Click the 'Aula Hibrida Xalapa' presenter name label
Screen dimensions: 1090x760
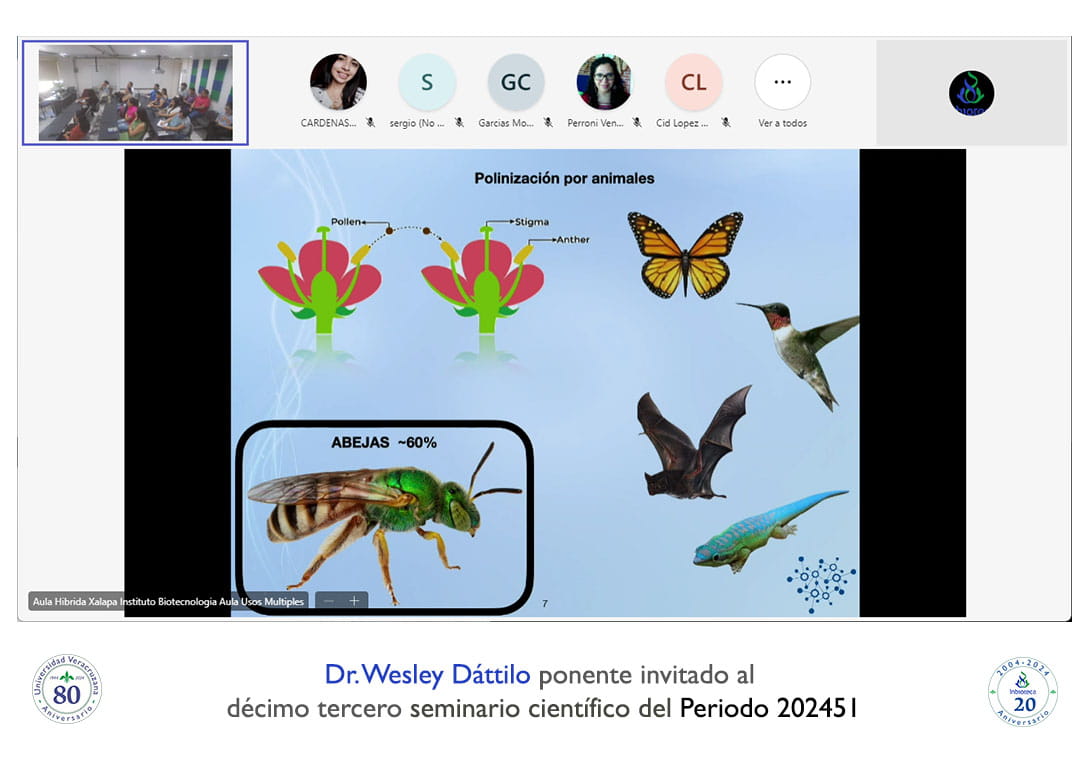[167, 602]
